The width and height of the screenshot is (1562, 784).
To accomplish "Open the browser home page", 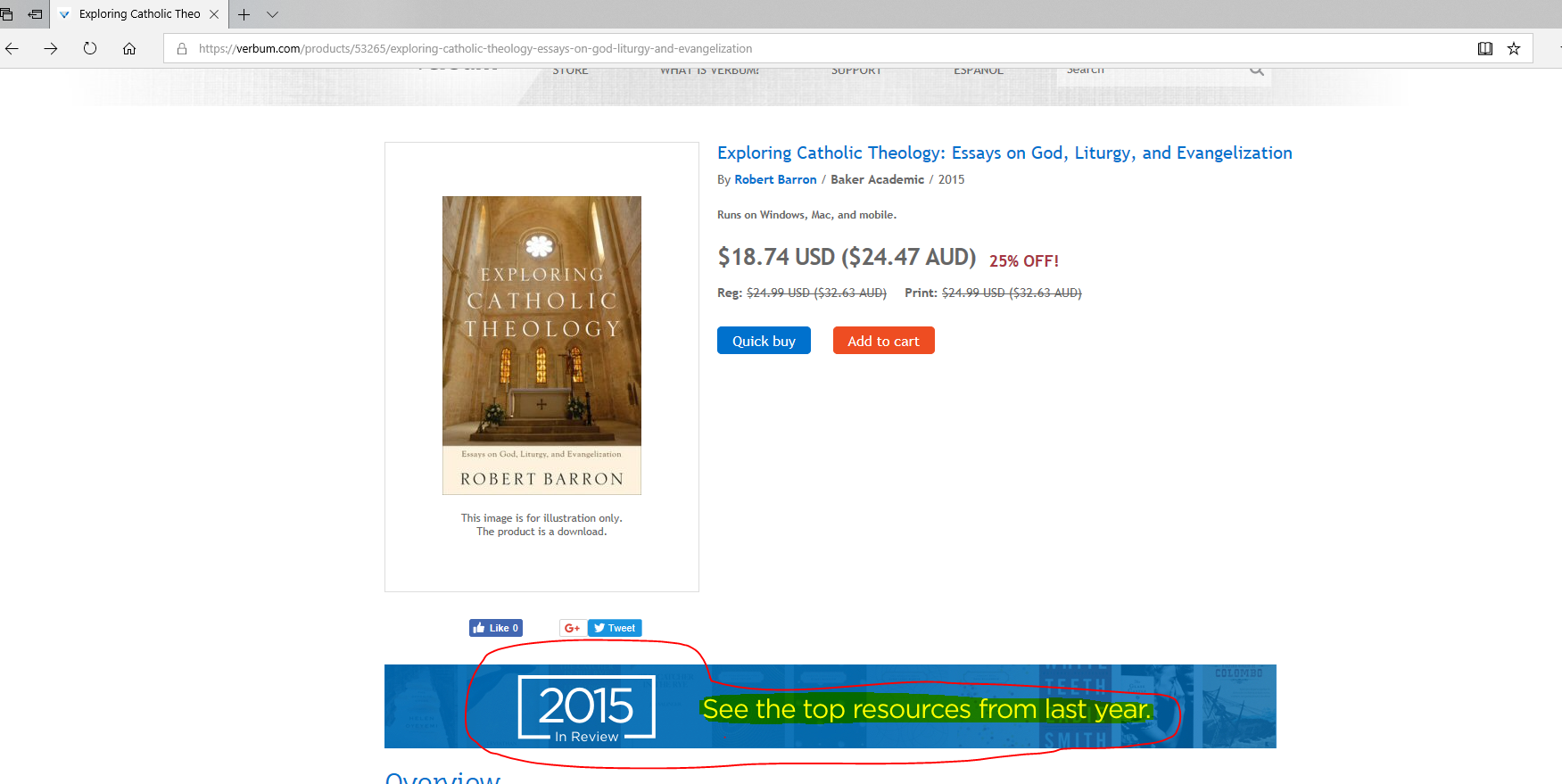I will coord(129,49).
